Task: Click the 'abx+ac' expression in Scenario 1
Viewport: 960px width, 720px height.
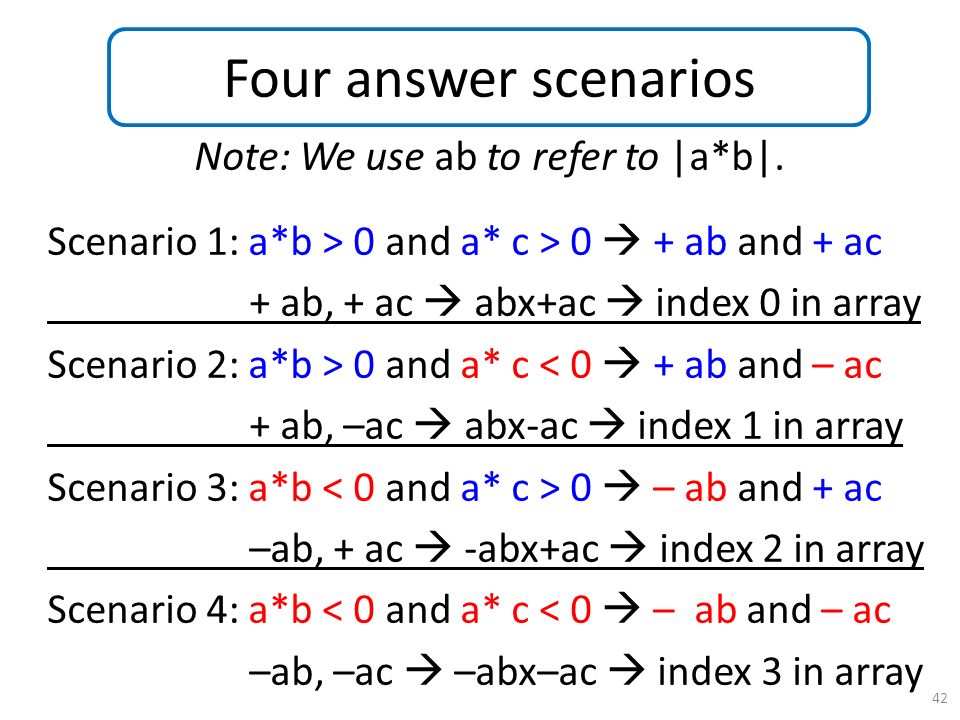Action: point(535,304)
